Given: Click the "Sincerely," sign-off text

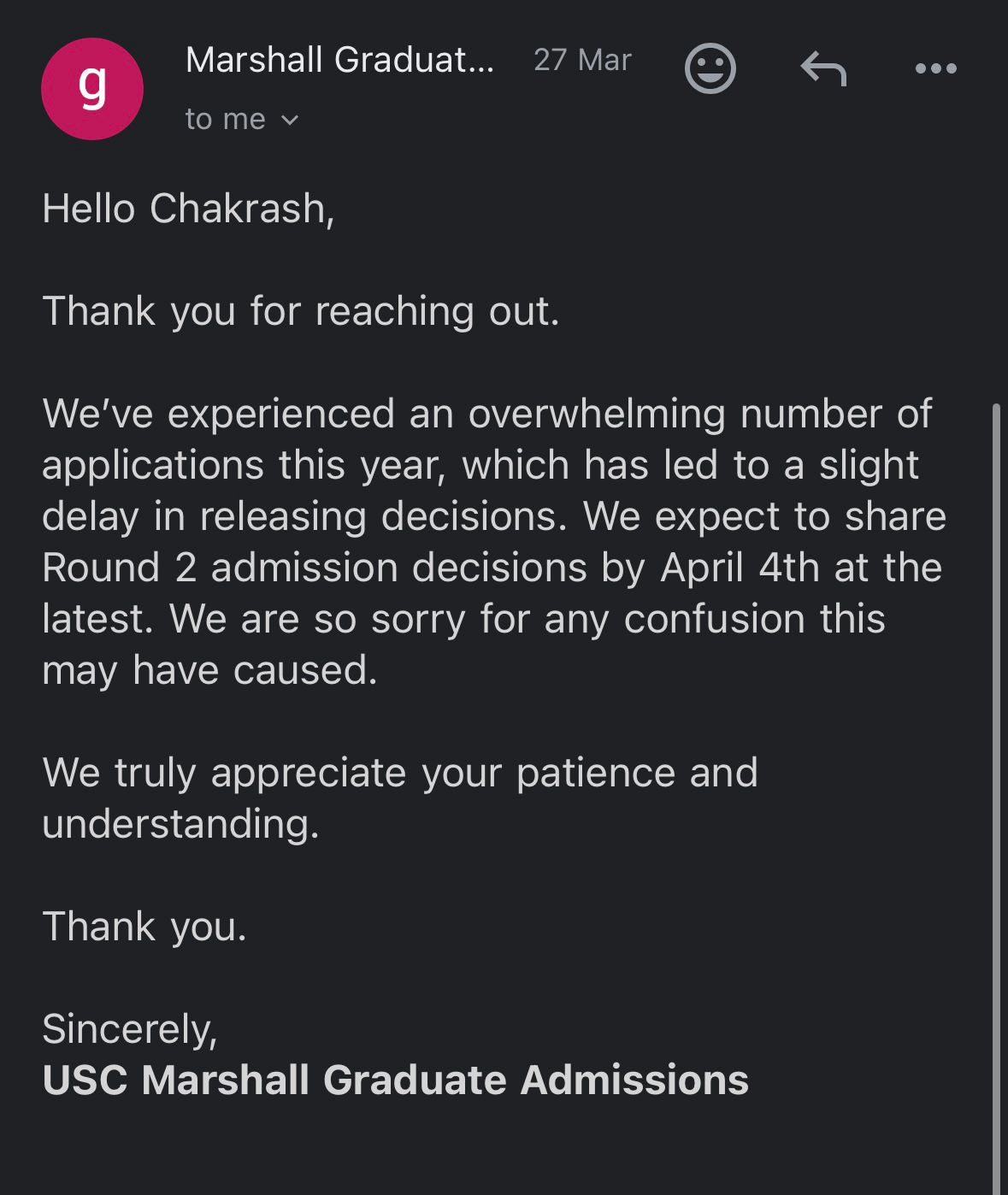Looking at the screenshot, I should [130, 1029].
